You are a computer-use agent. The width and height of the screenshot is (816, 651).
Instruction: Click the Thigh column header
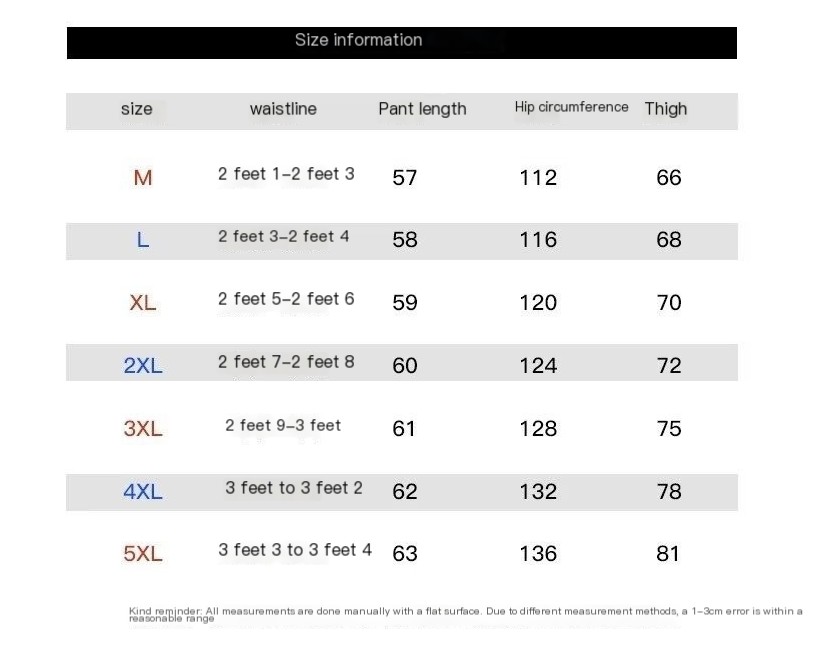666,109
